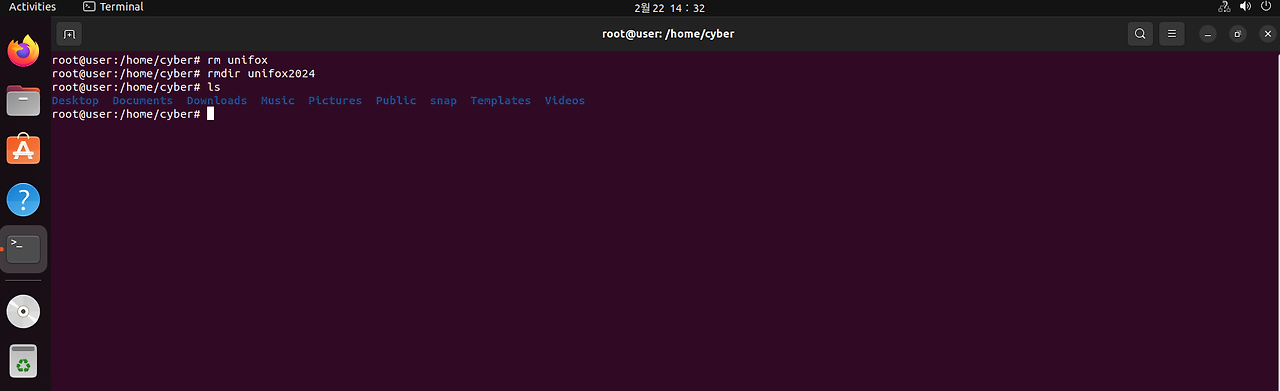1280x391 pixels.
Task: Minimize the terminal window
Action: click(x=1208, y=34)
